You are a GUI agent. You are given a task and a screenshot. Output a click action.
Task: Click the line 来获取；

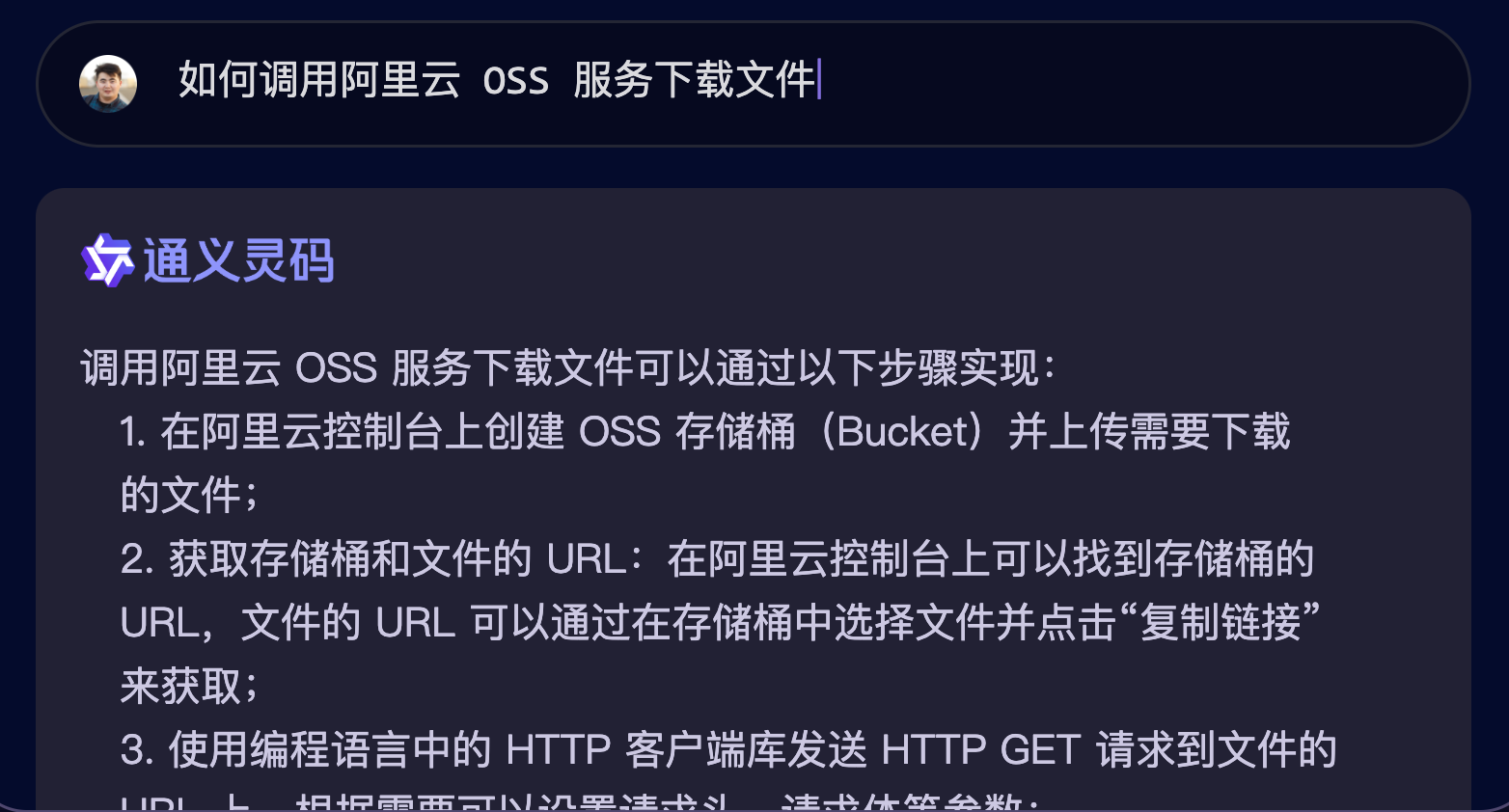(190, 687)
